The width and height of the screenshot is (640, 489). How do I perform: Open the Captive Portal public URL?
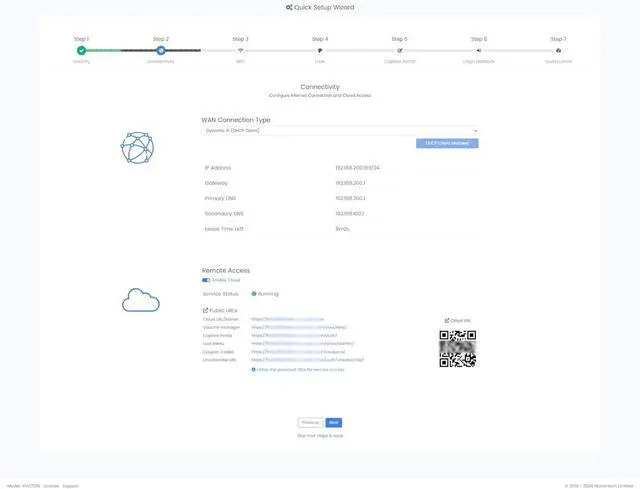coord(294,335)
